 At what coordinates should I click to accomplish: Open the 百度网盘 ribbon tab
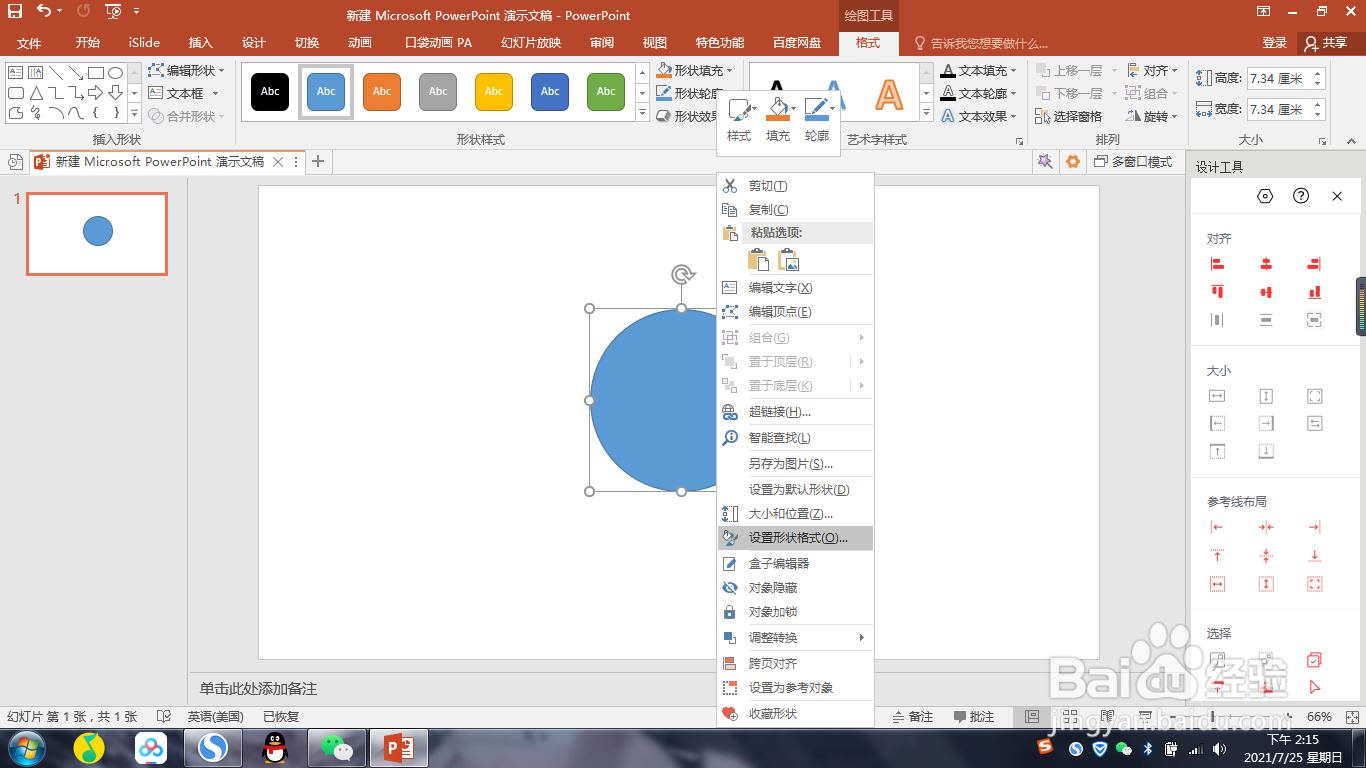797,43
